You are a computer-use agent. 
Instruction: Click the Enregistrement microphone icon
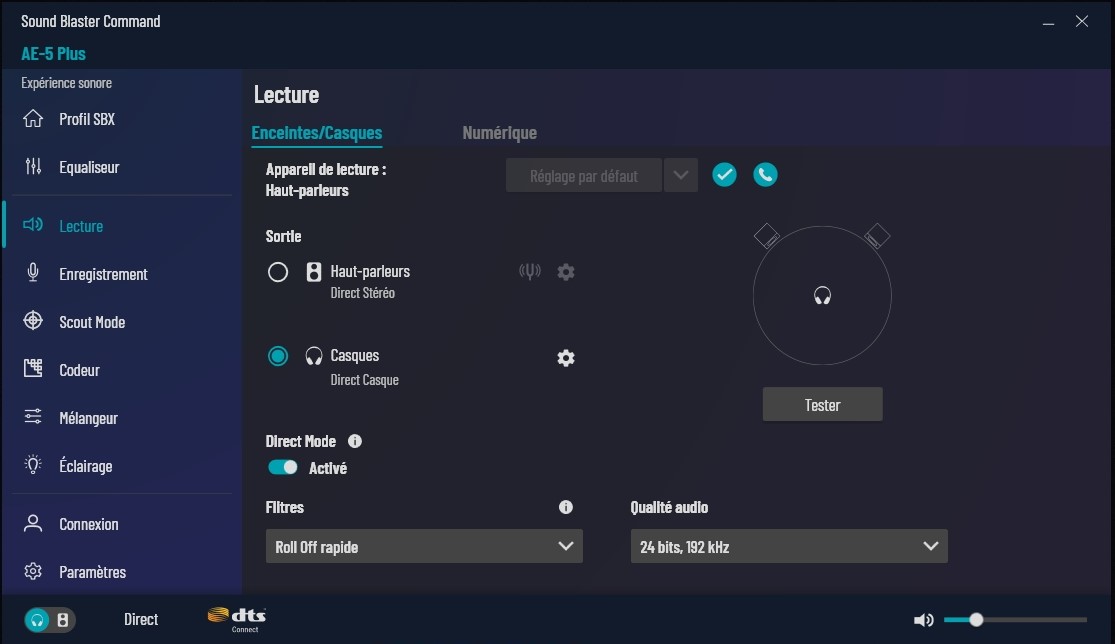tap(33, 273)
